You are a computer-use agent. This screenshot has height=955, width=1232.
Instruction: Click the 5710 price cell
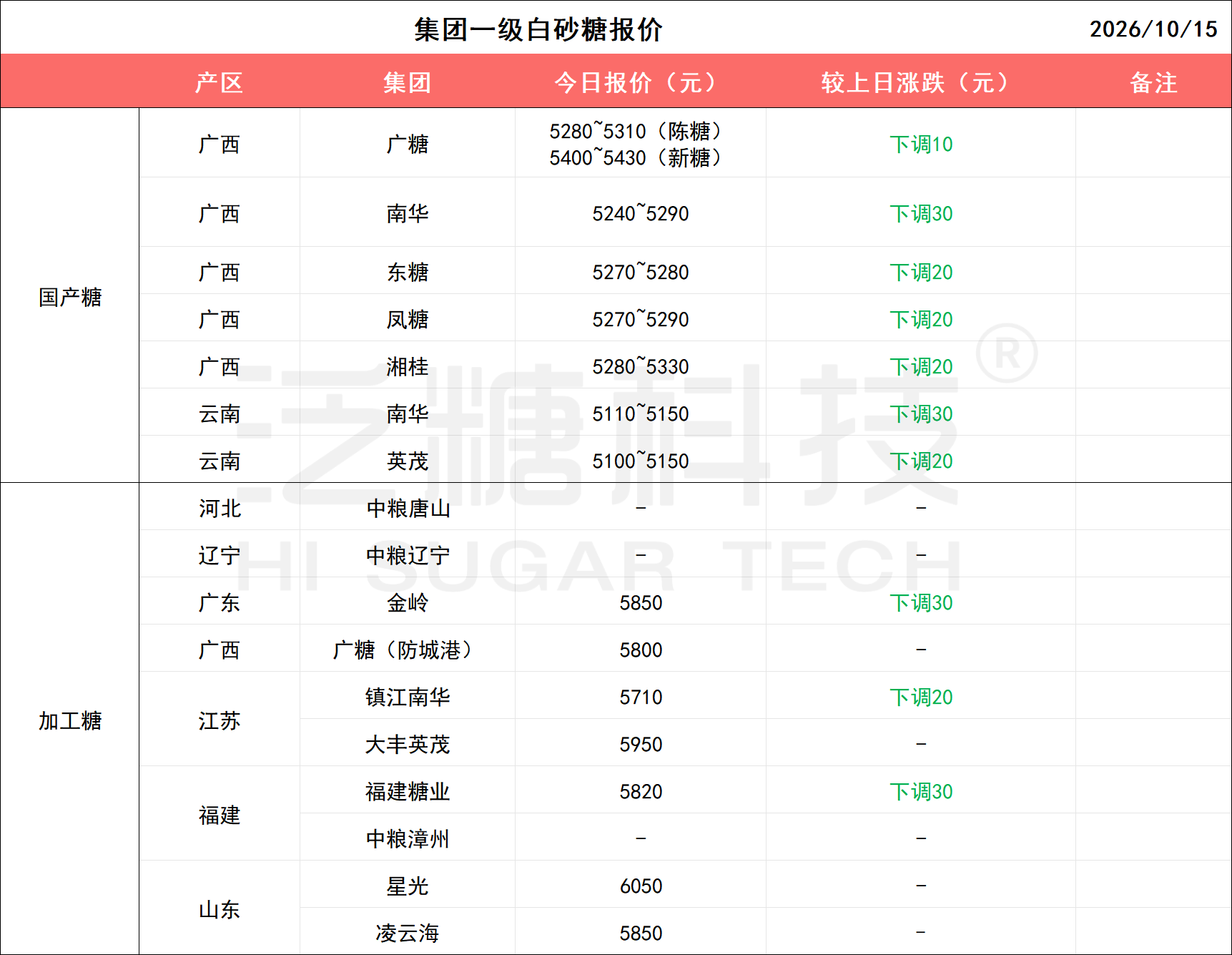pyautogui.click(x=640, y=697)
